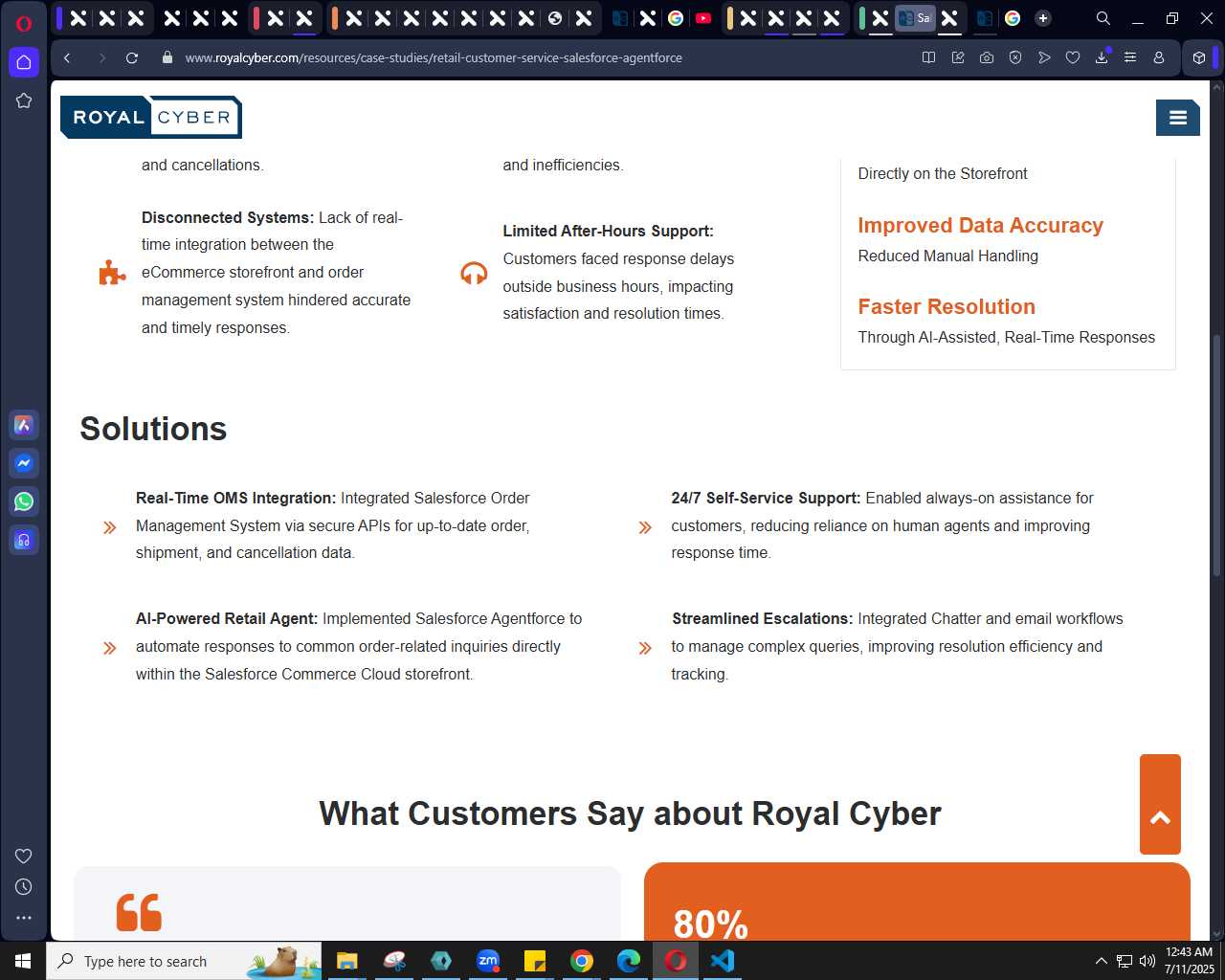Switch to the YouTube tab
This screenshot has height=980, width=1225.
pos(703,18)
